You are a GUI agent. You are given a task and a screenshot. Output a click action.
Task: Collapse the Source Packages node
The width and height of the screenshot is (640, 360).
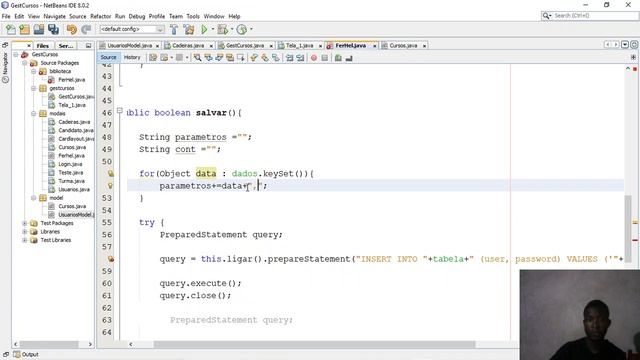(x=24, y=63)
